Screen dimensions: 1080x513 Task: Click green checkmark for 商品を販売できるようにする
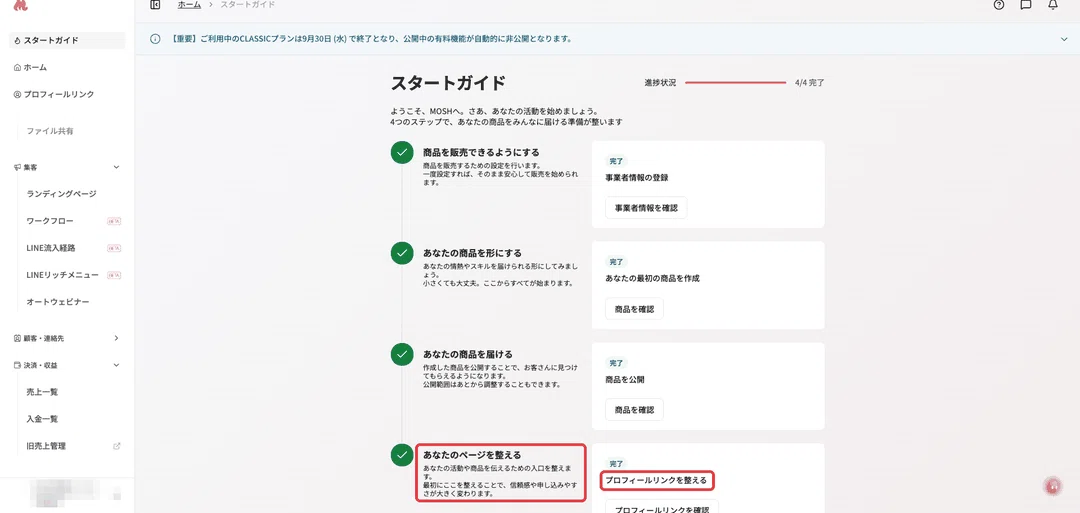(402, 153)
